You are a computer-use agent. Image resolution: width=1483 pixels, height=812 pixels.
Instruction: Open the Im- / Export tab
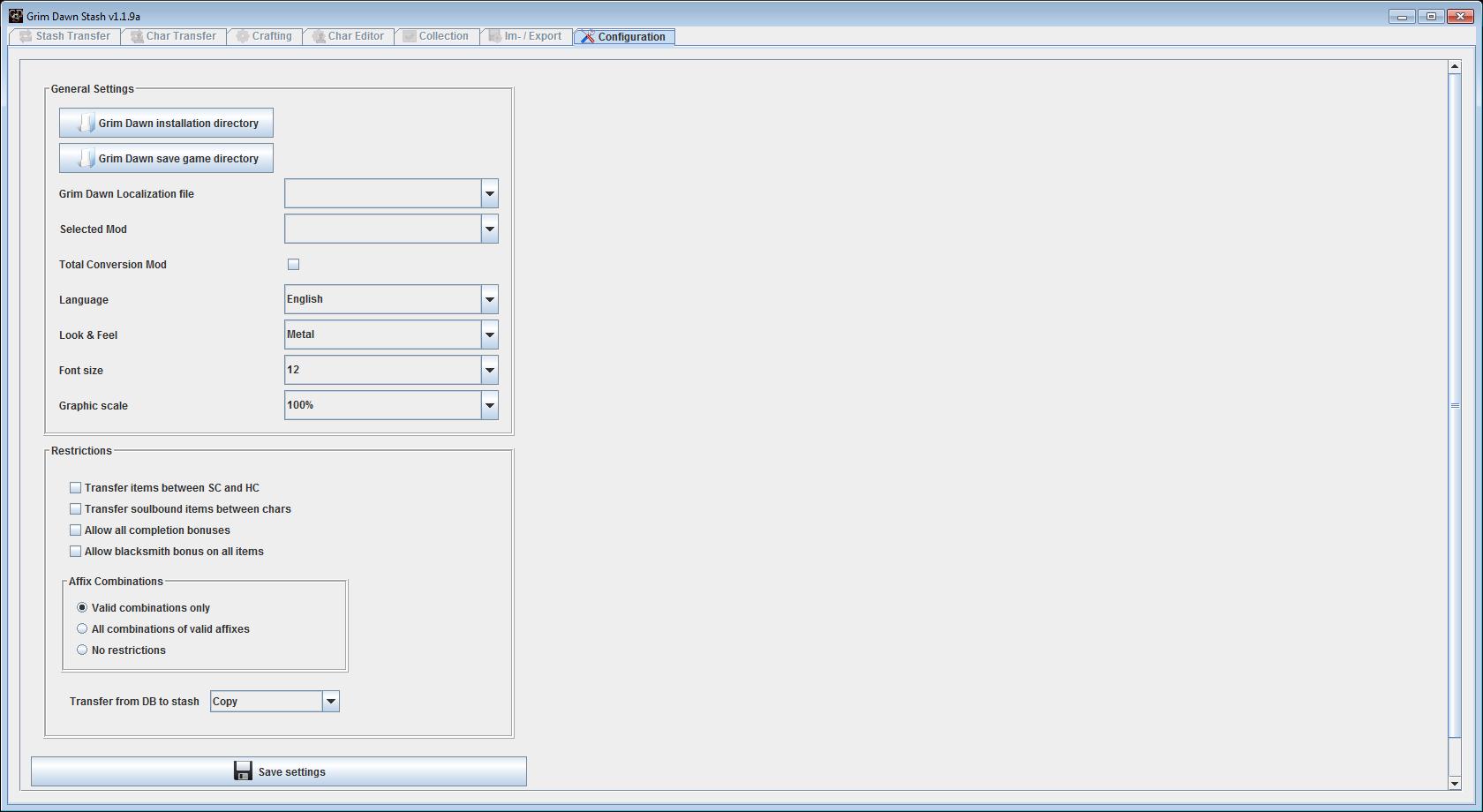point(526,36)
